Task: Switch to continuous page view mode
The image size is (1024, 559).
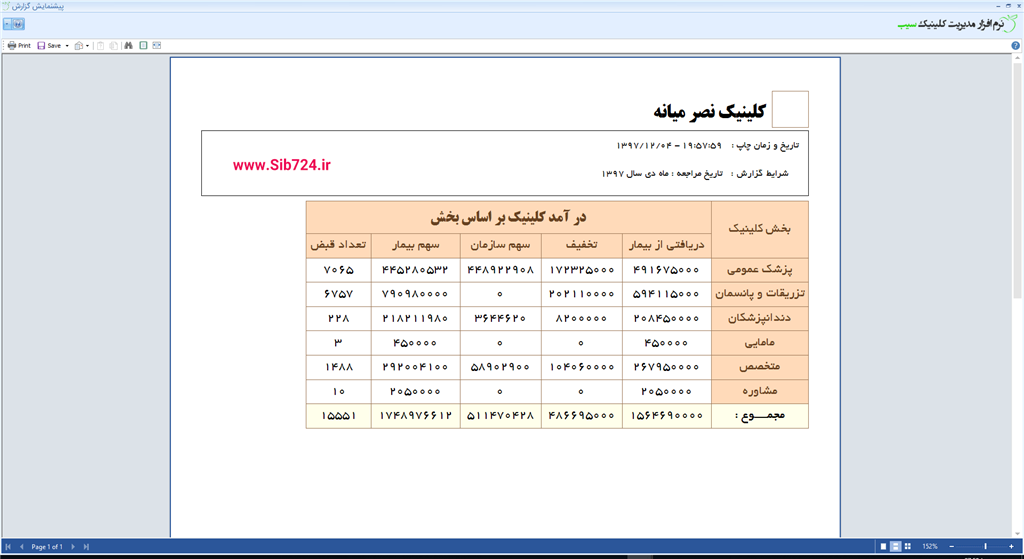Action: coord(896,547)
